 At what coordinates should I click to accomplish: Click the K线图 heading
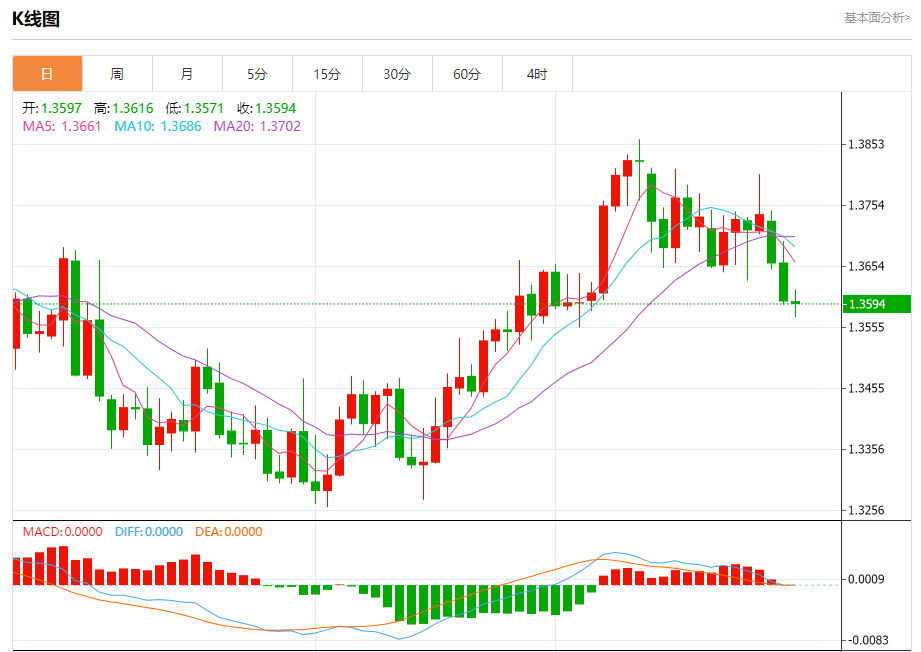(36, 19)
